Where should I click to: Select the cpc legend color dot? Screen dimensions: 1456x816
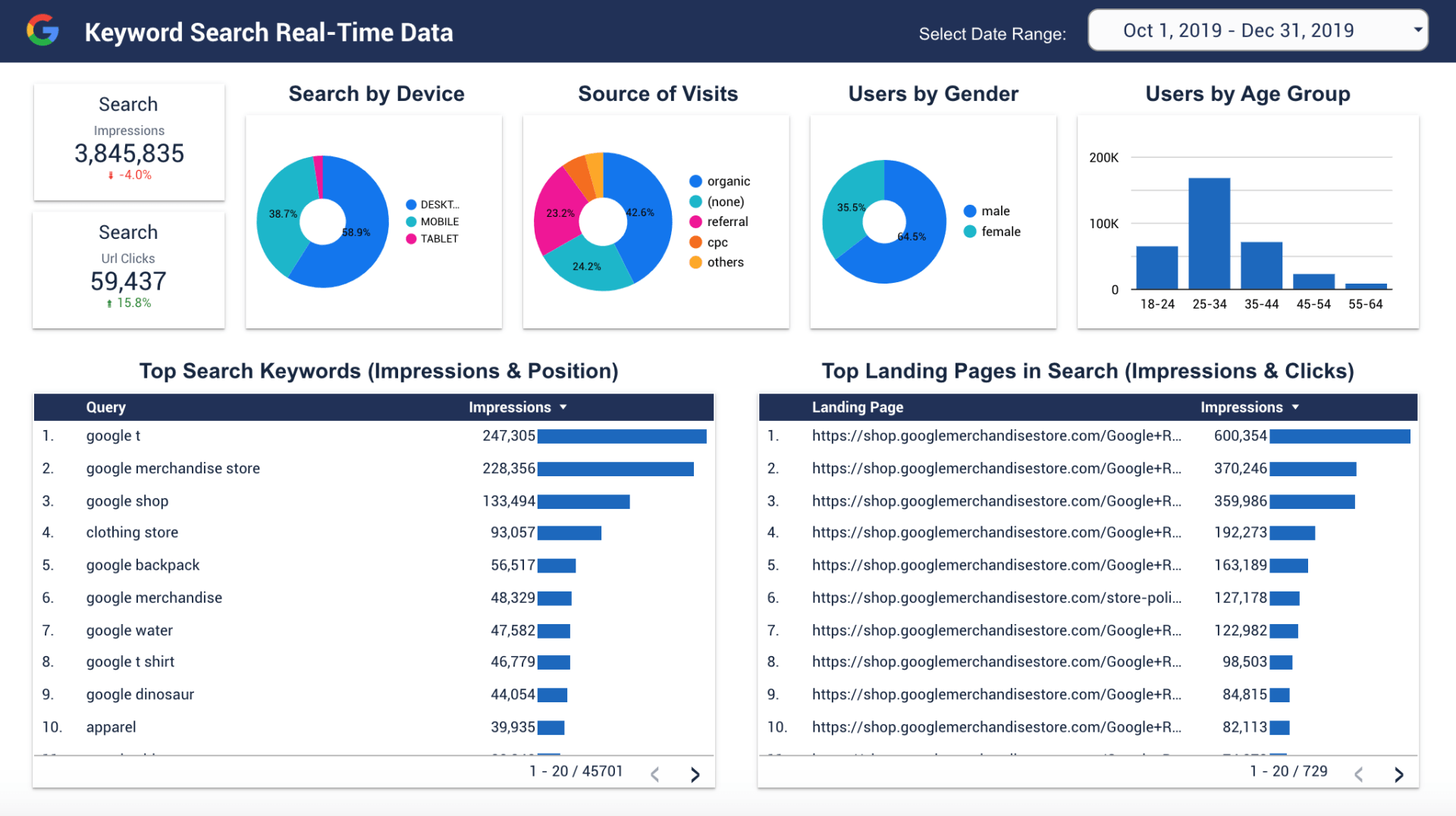695,242
